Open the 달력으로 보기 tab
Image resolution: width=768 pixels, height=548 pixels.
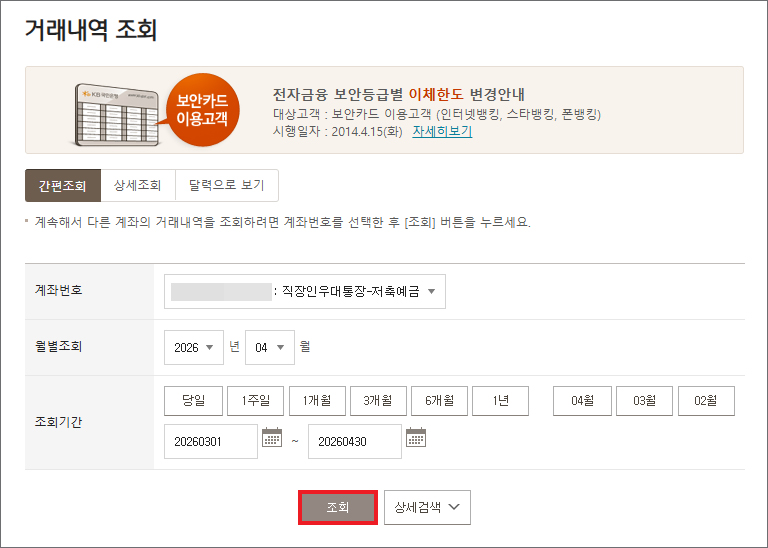(227, 186)
